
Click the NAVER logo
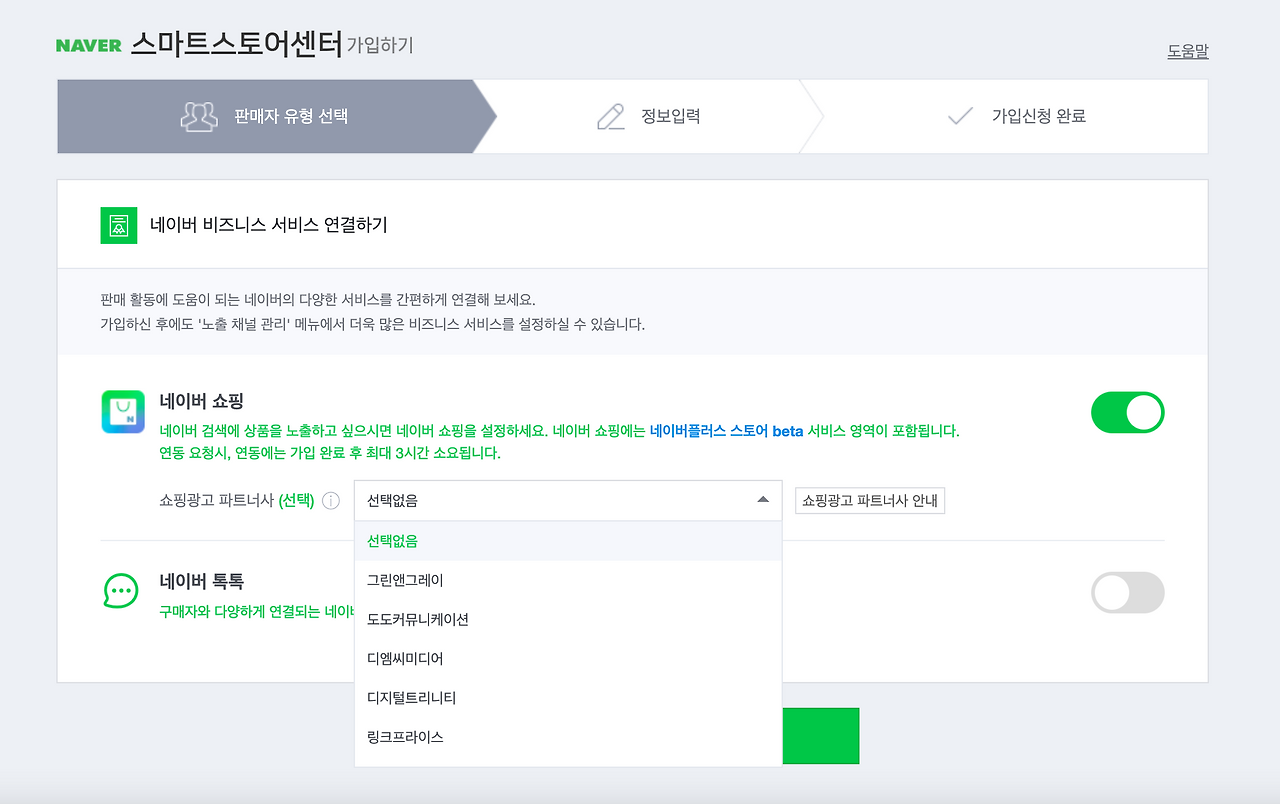pyautogui.click(x=89, y=46)
